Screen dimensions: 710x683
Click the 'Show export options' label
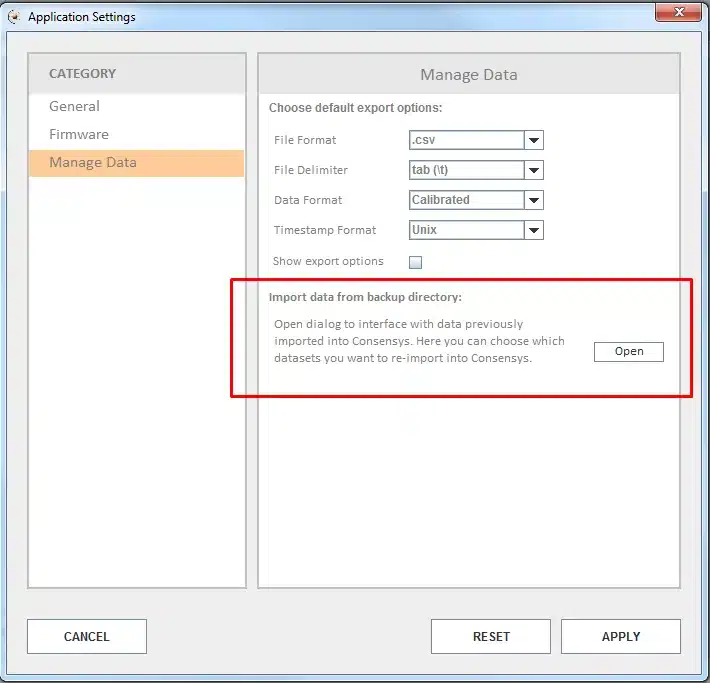(x=328, y=261)
